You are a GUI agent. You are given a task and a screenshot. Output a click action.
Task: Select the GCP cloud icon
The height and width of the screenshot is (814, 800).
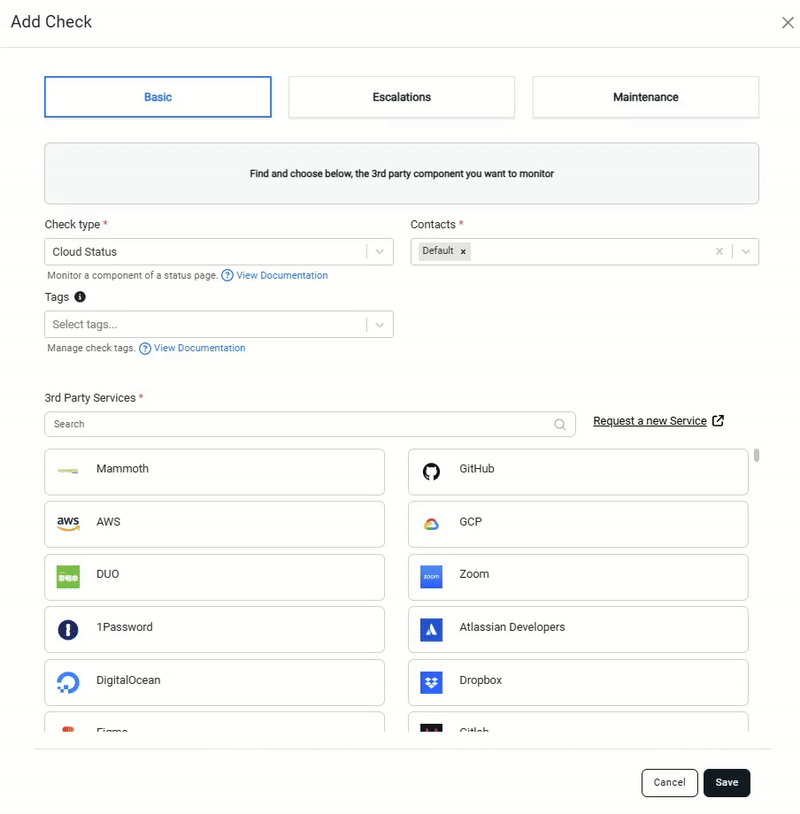[x=431, y=524]
